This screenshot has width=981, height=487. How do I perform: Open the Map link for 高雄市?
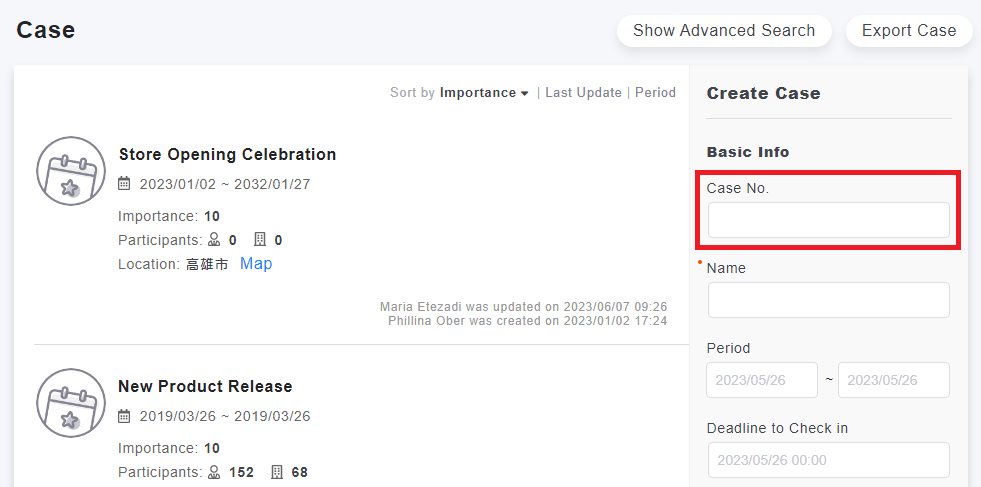(256, 264)
